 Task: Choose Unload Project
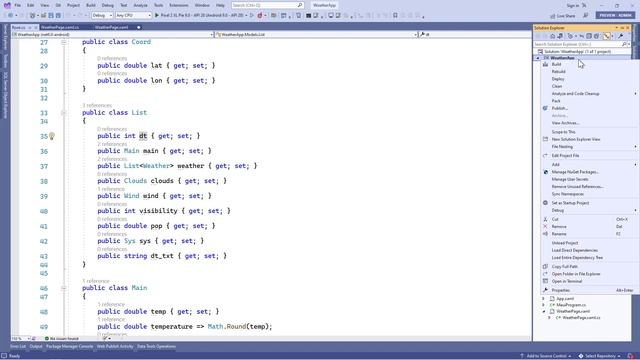[x=564, y=243]
